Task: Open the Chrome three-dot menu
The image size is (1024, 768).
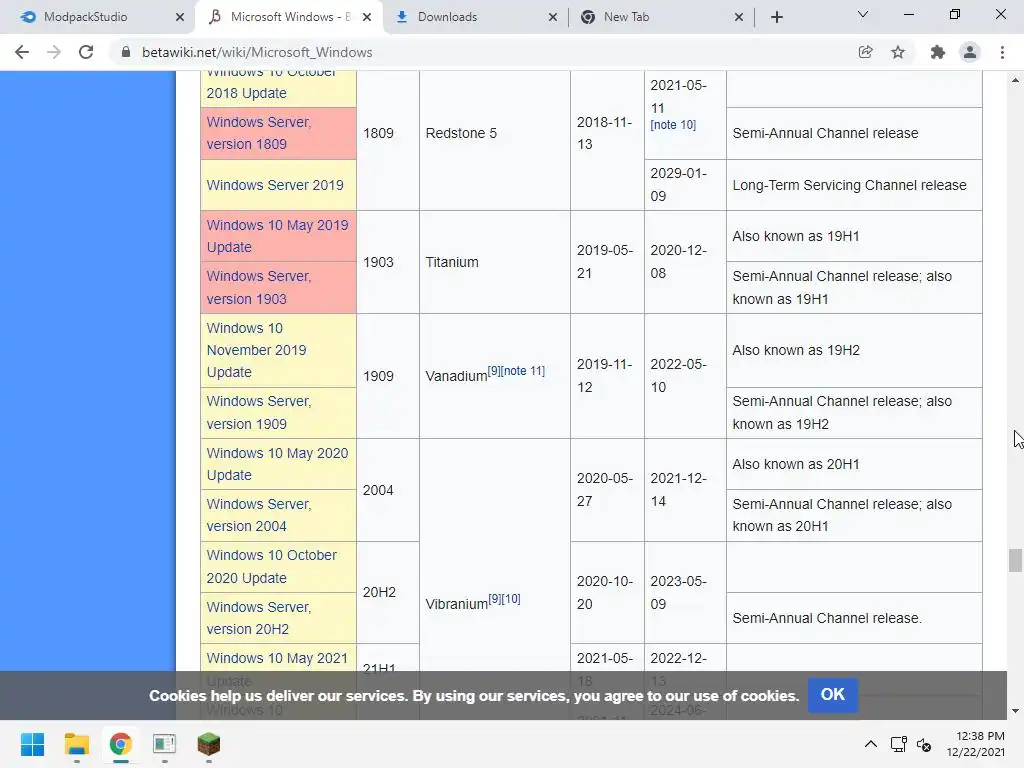Action: point(1002,52)
